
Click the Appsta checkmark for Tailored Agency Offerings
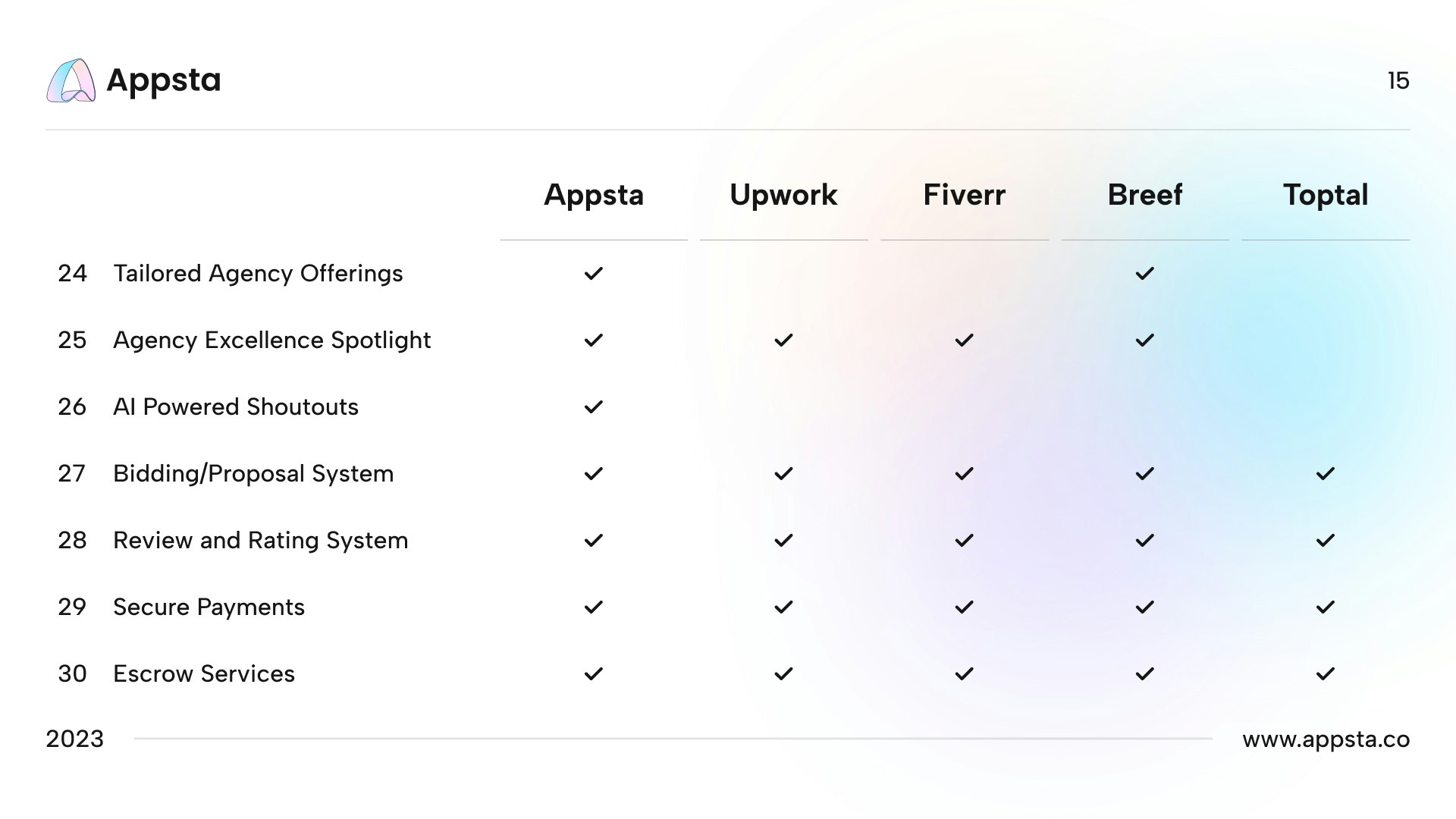[594, 273]
